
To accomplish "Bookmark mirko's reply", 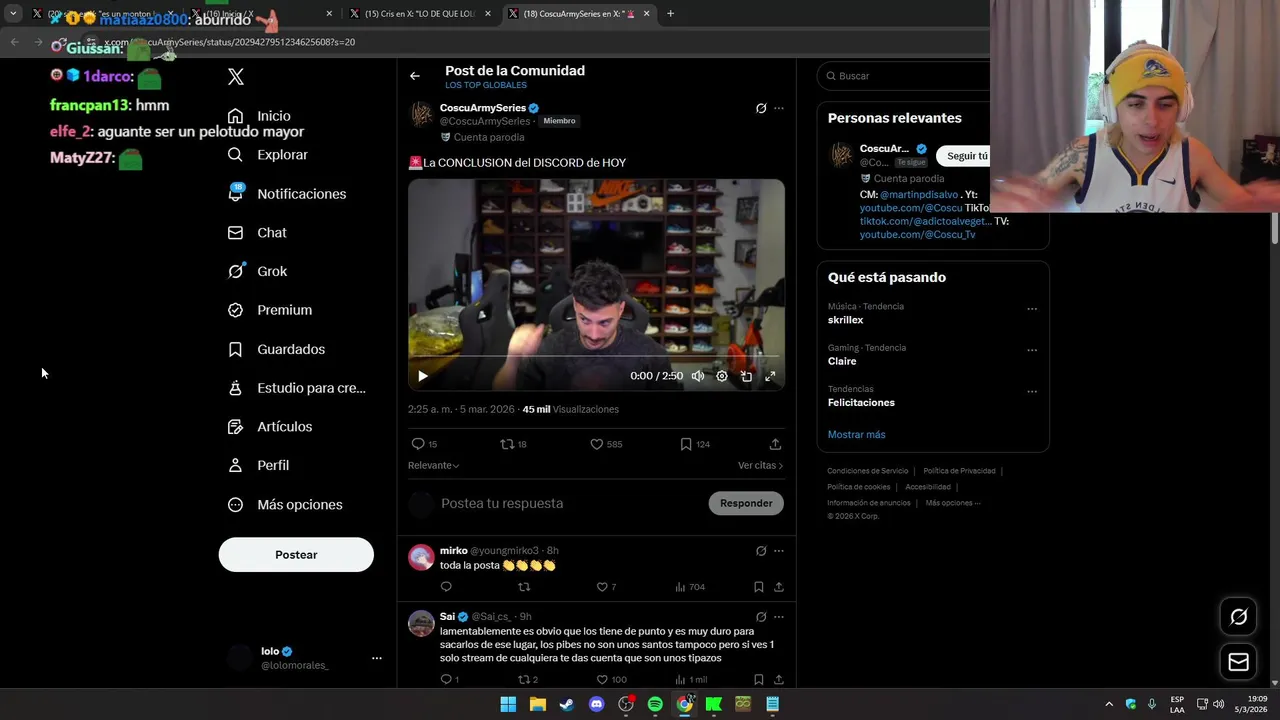I will click(x=758, y=587).
